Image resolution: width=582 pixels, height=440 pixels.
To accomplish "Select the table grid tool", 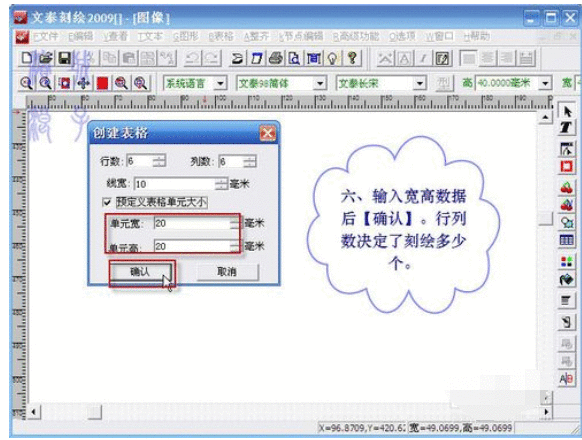I will [566, 240].
